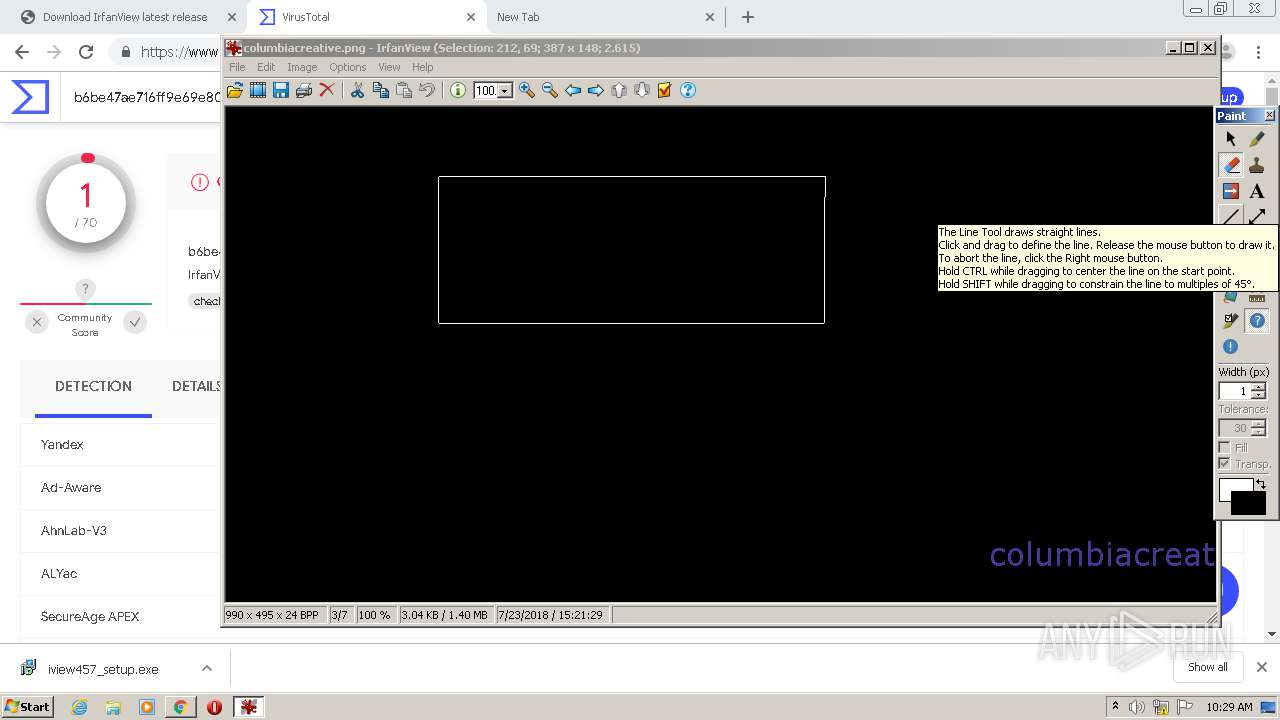Click the Zoom in magnifier icon
This screenshot has width=1280, height=720.
(x=527, y=90)
